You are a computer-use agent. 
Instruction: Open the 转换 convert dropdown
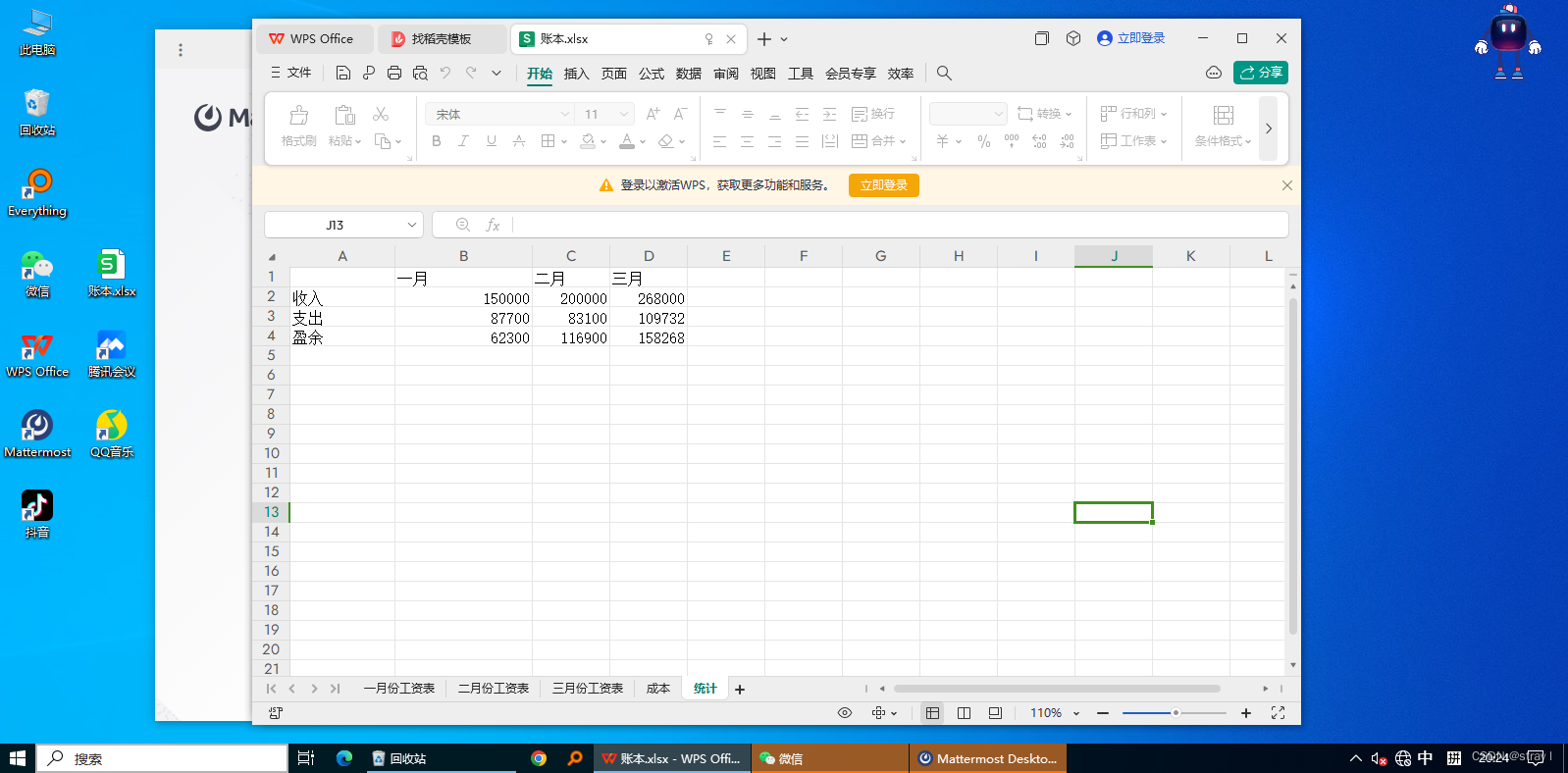[x=1045, y=114]
